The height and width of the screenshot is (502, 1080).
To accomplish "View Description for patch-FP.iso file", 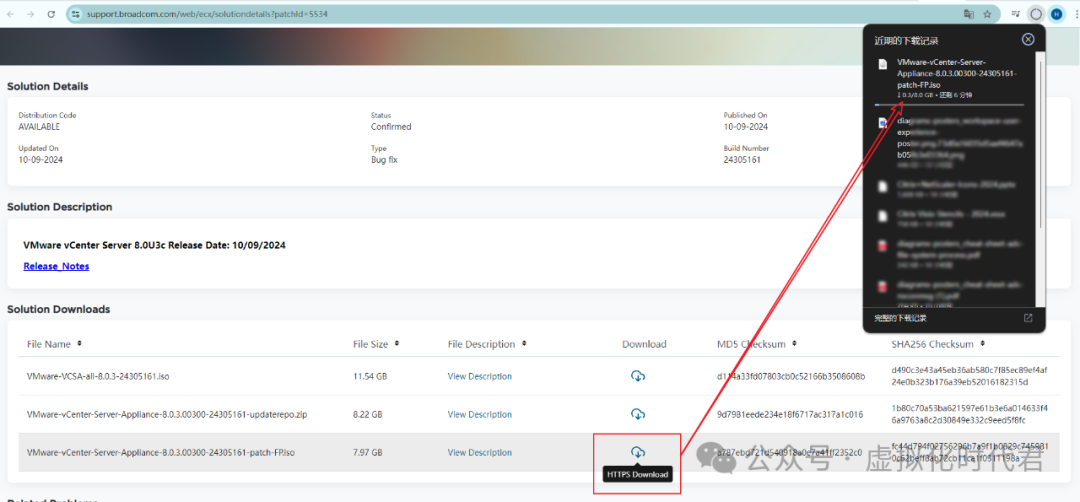I will [479, 452].
